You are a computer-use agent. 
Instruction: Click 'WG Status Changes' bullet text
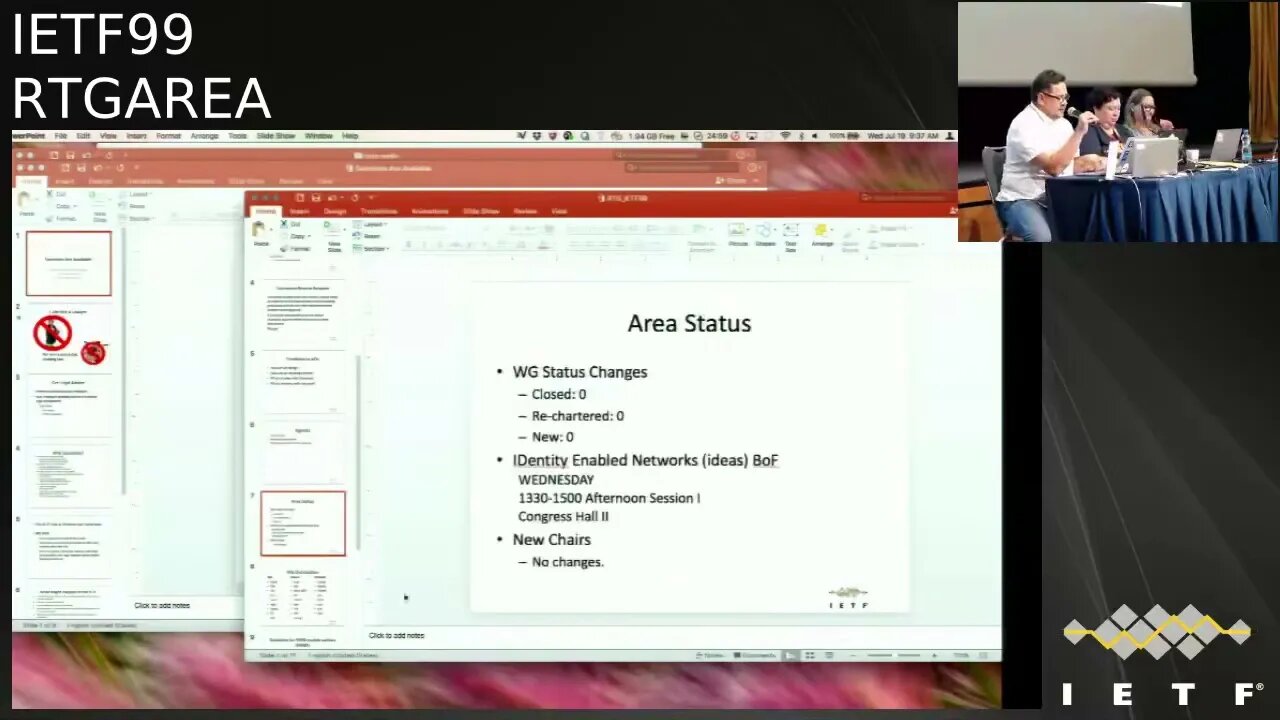click(580, 372)
